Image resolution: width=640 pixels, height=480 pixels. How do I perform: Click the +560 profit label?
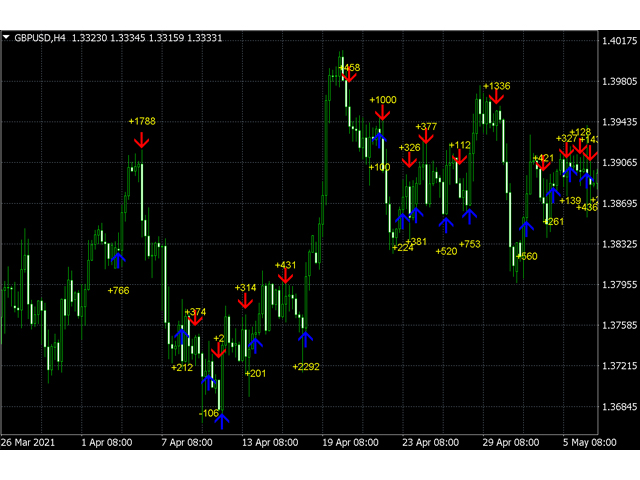pyautogui.click(x=527, y=256)
